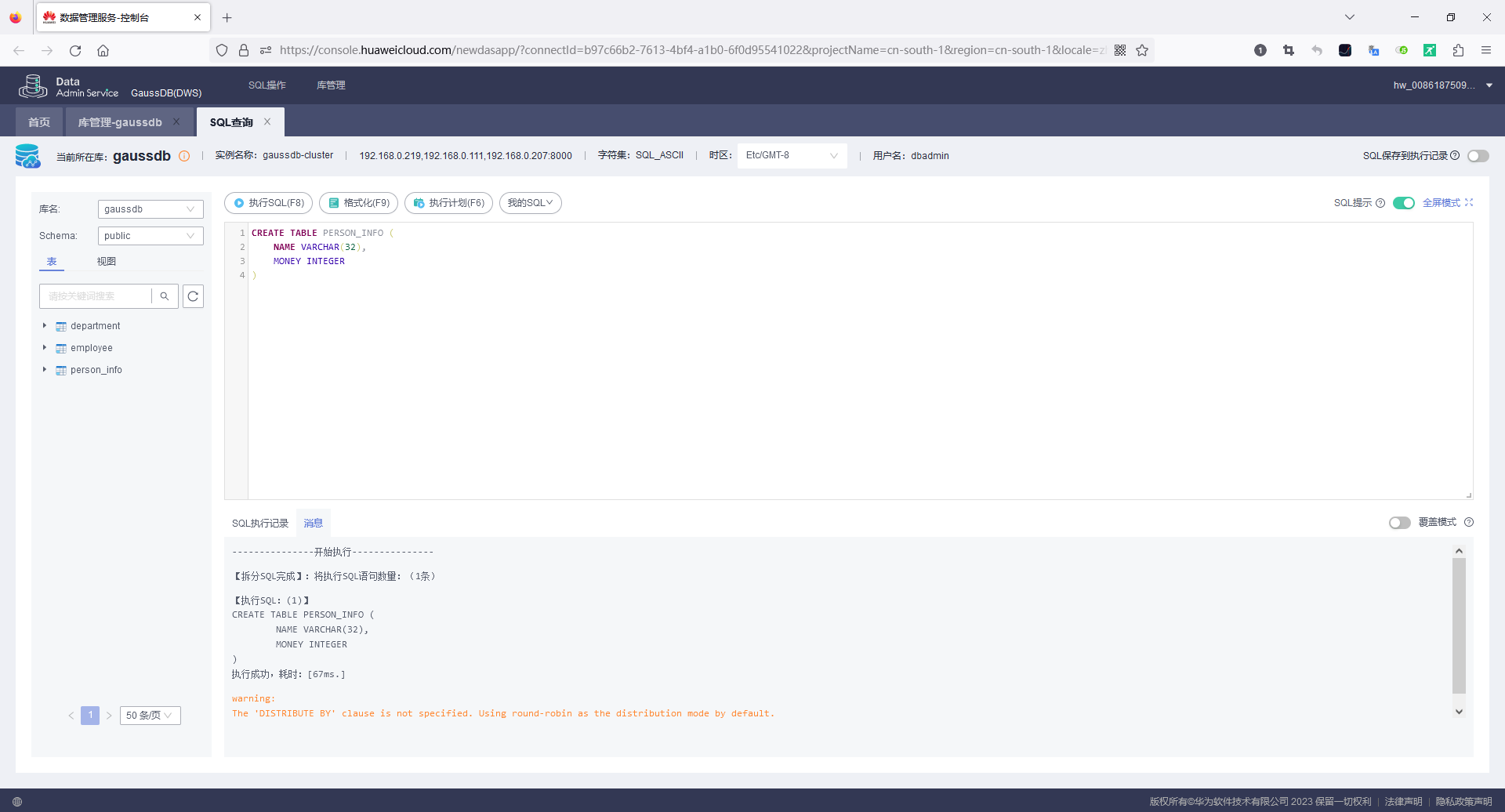Expand the department table node
1505x812 pixels.
(45, 325)
